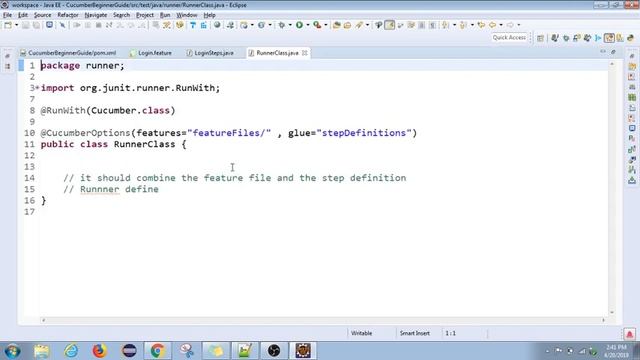Open the Navigate menu
Image resolution: width=640 pixels, height=360 pixels.
pyautogui.click(x=96, y=15)
